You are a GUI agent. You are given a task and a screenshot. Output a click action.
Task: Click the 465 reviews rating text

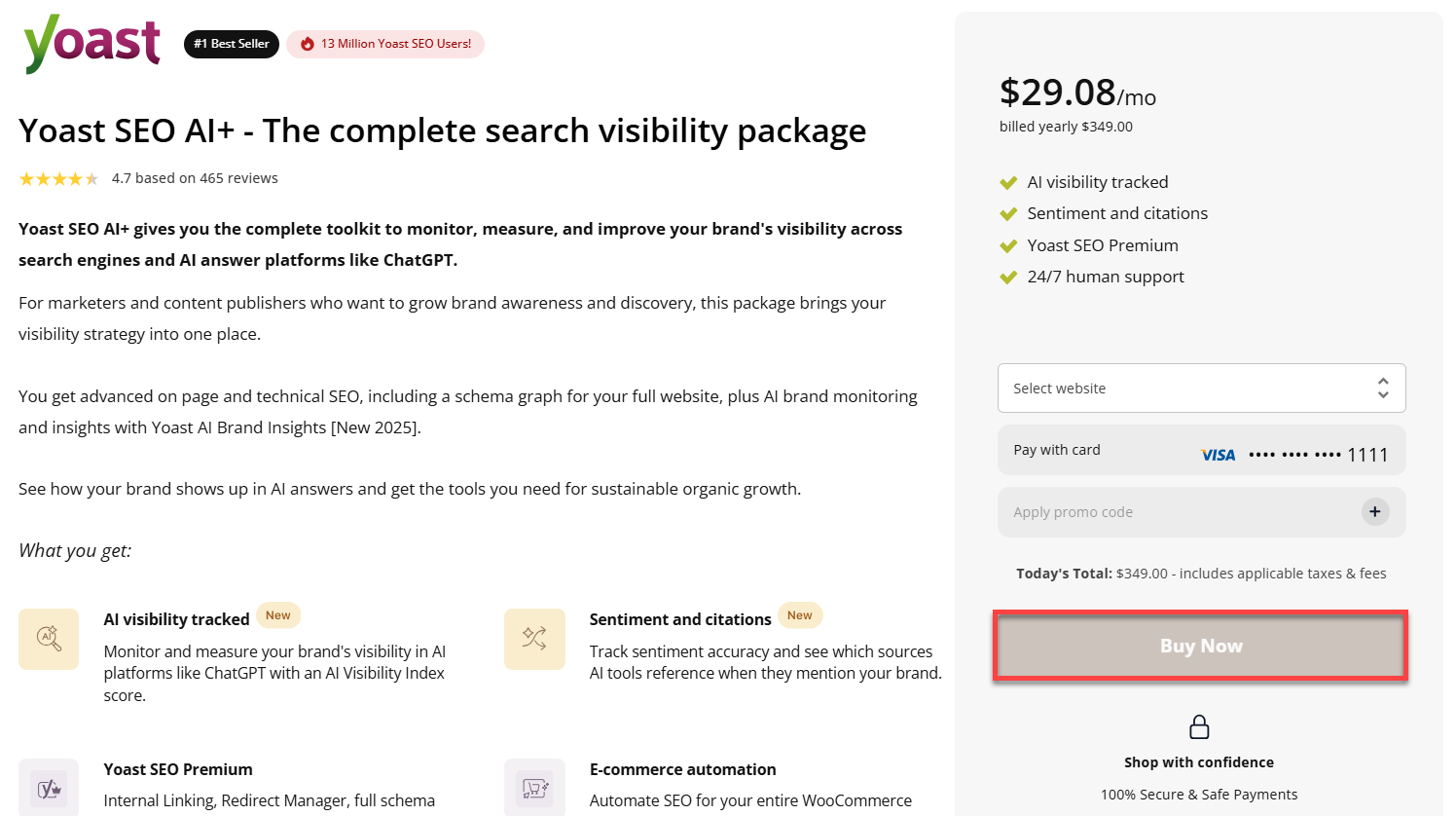pyautogui.click(x=195, y=178)
